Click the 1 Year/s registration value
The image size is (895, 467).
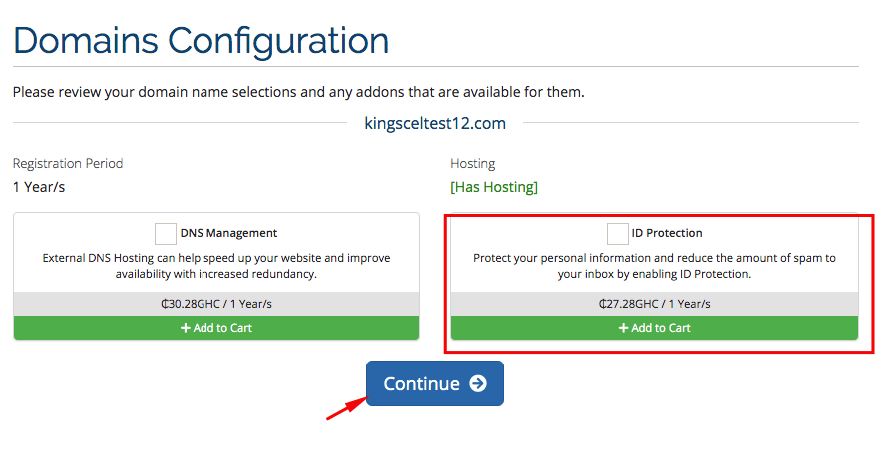pyautogui.click(x=39, y=187)
